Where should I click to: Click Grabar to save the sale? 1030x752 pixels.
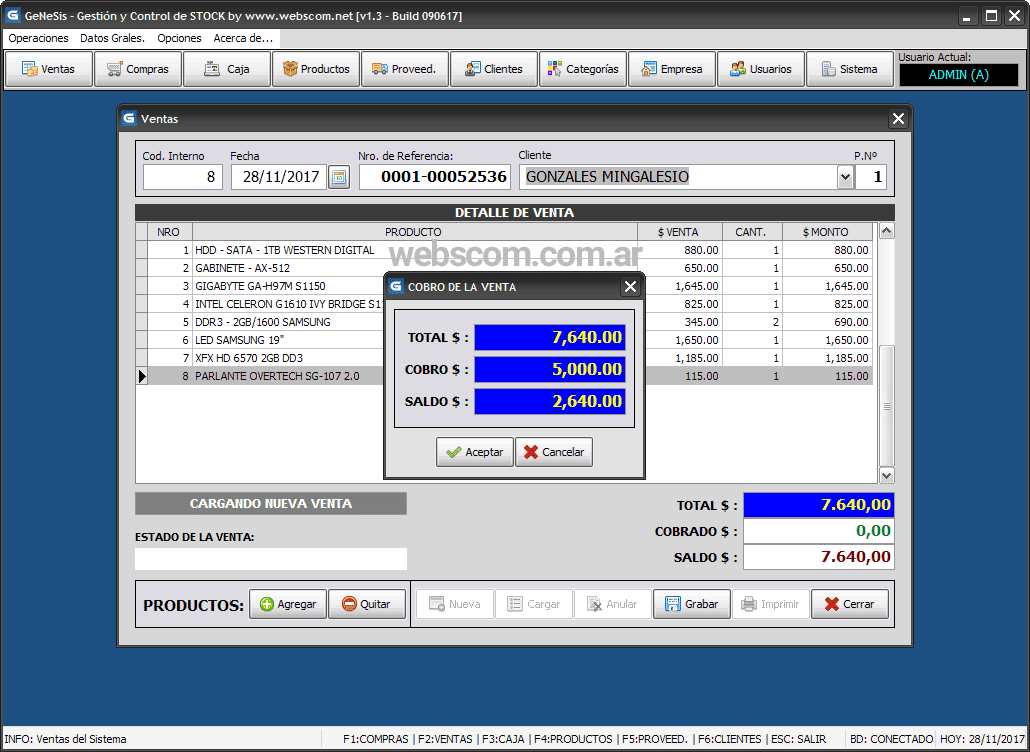pyautogui.click(x=691, y=604)
